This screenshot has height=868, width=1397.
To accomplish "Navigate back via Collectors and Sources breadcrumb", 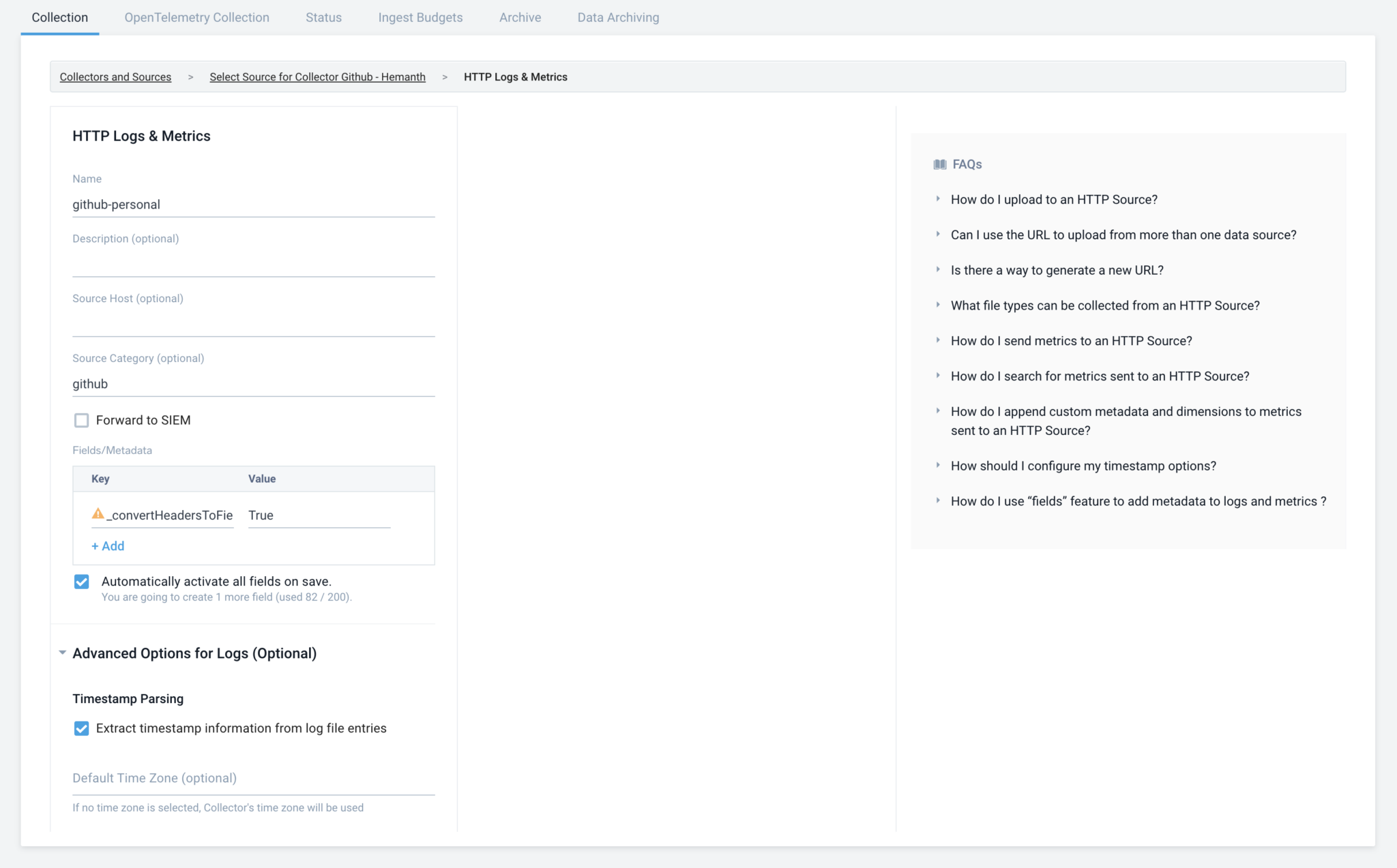I will [x=115, y=76].
